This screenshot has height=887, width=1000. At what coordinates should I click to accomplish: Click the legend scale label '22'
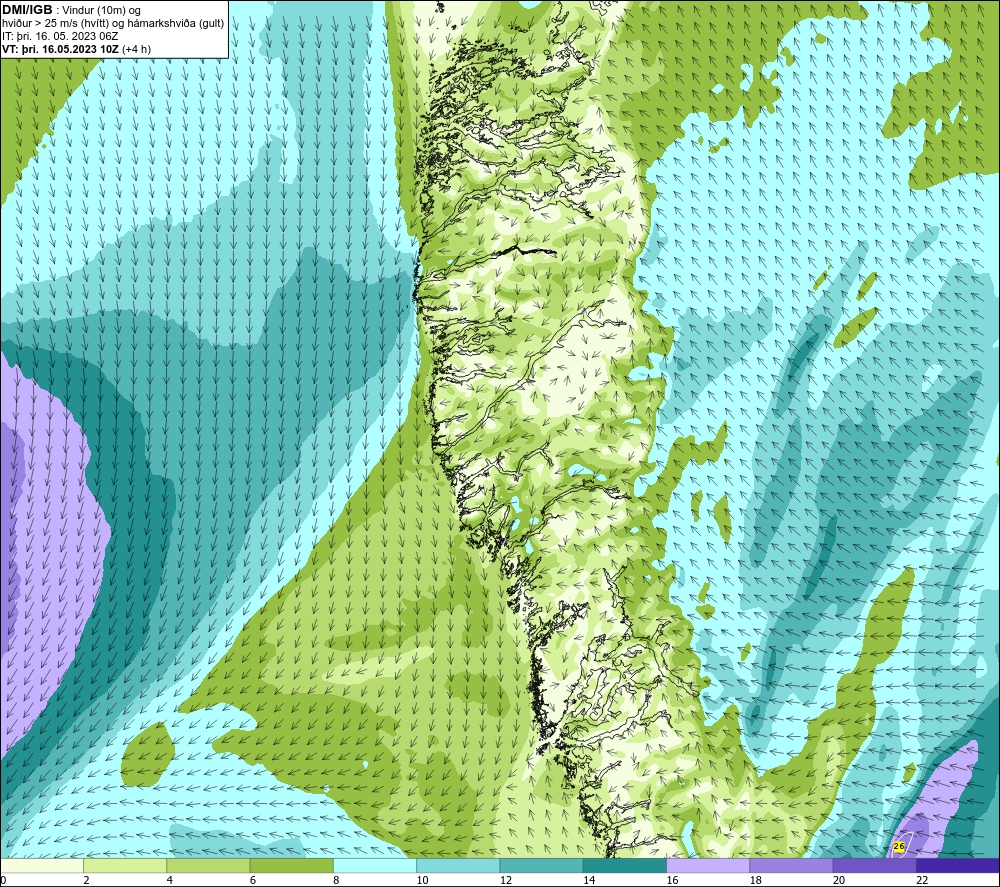point(922,880)
